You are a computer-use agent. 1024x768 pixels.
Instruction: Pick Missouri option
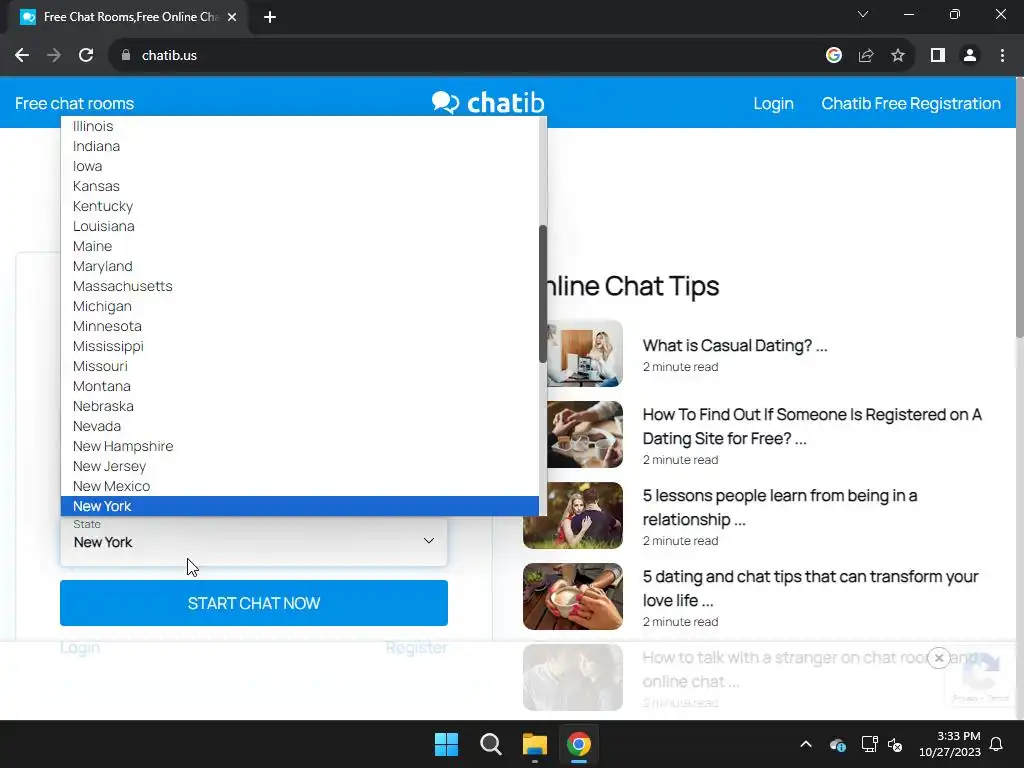(300, 366)
